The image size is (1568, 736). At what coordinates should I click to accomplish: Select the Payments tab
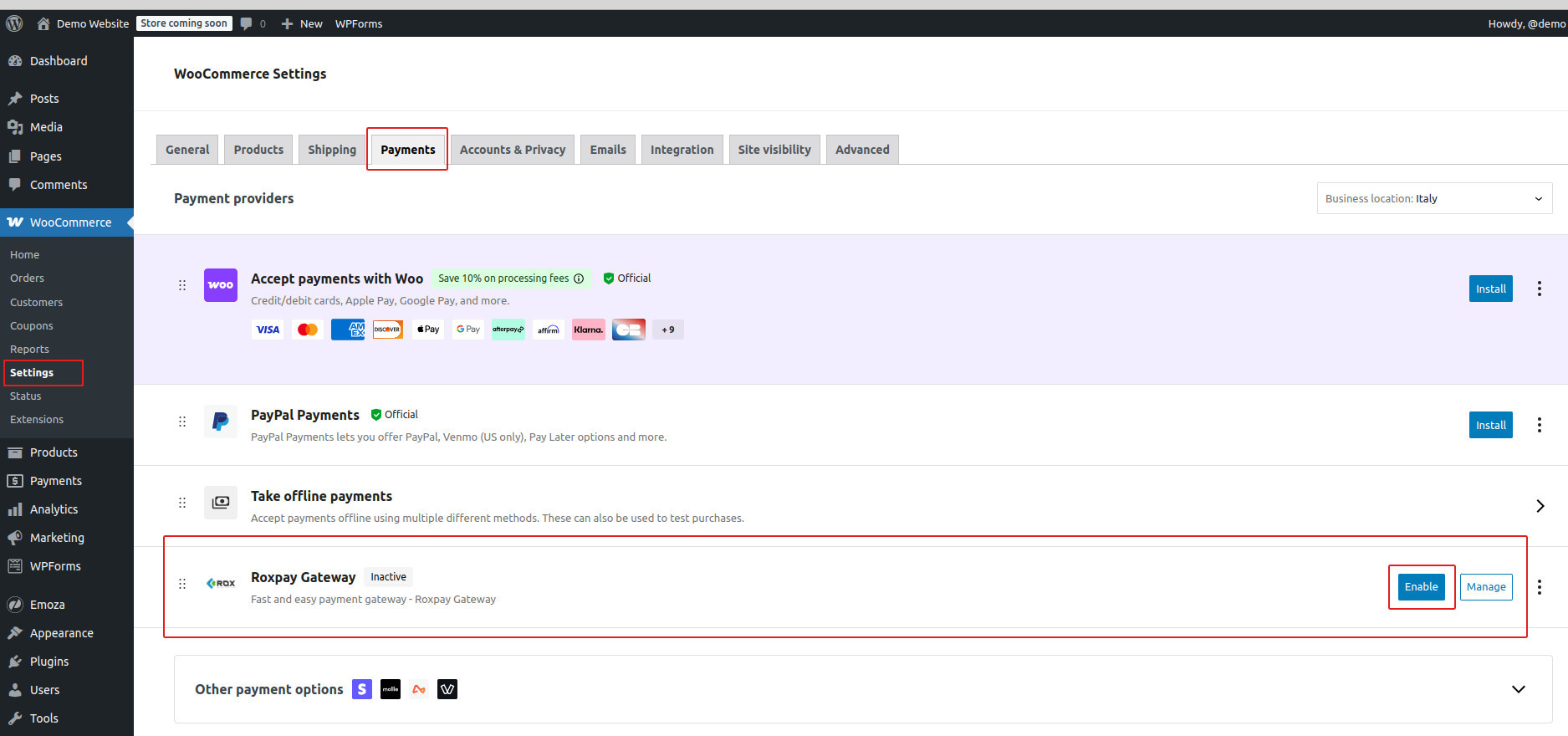click(x=407, y=150)
